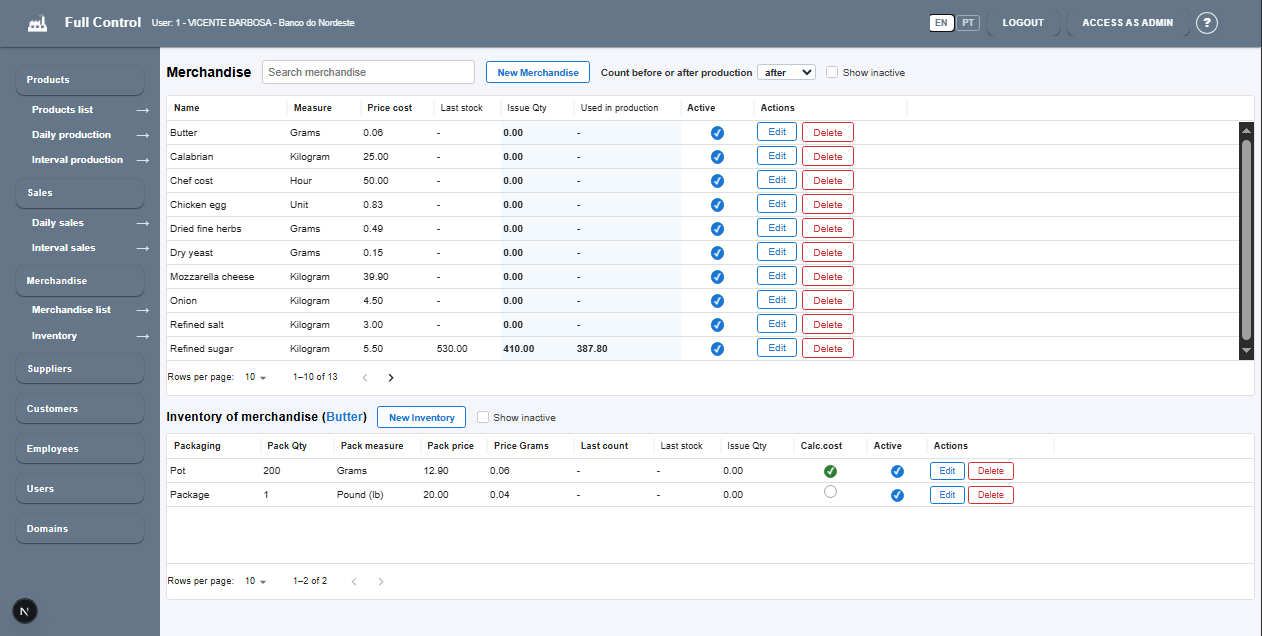Open Count before or after production dropdown
The width and height of the screenshot is (1262, 636).
[786, 72]
